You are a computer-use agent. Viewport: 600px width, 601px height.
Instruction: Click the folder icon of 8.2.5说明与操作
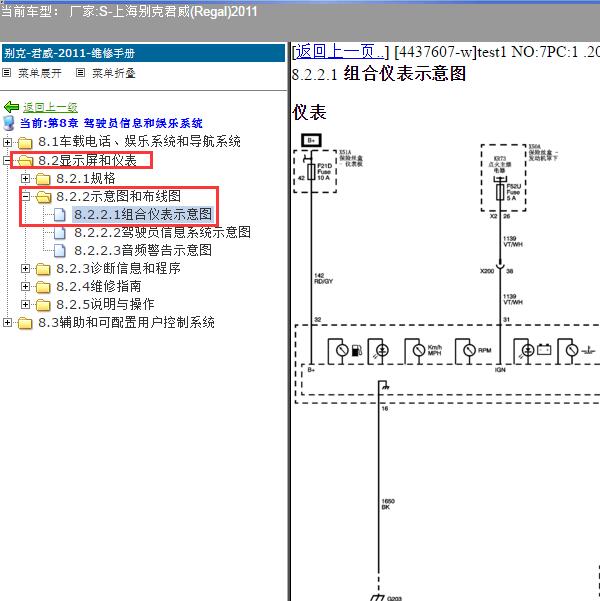point(43,305)
